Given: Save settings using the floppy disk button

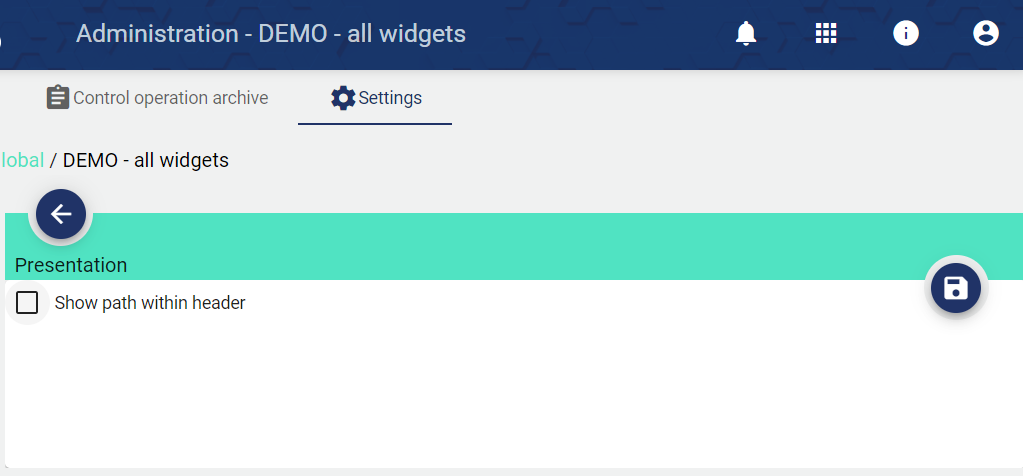Looking at the screenshot, I should pos(956,289).
